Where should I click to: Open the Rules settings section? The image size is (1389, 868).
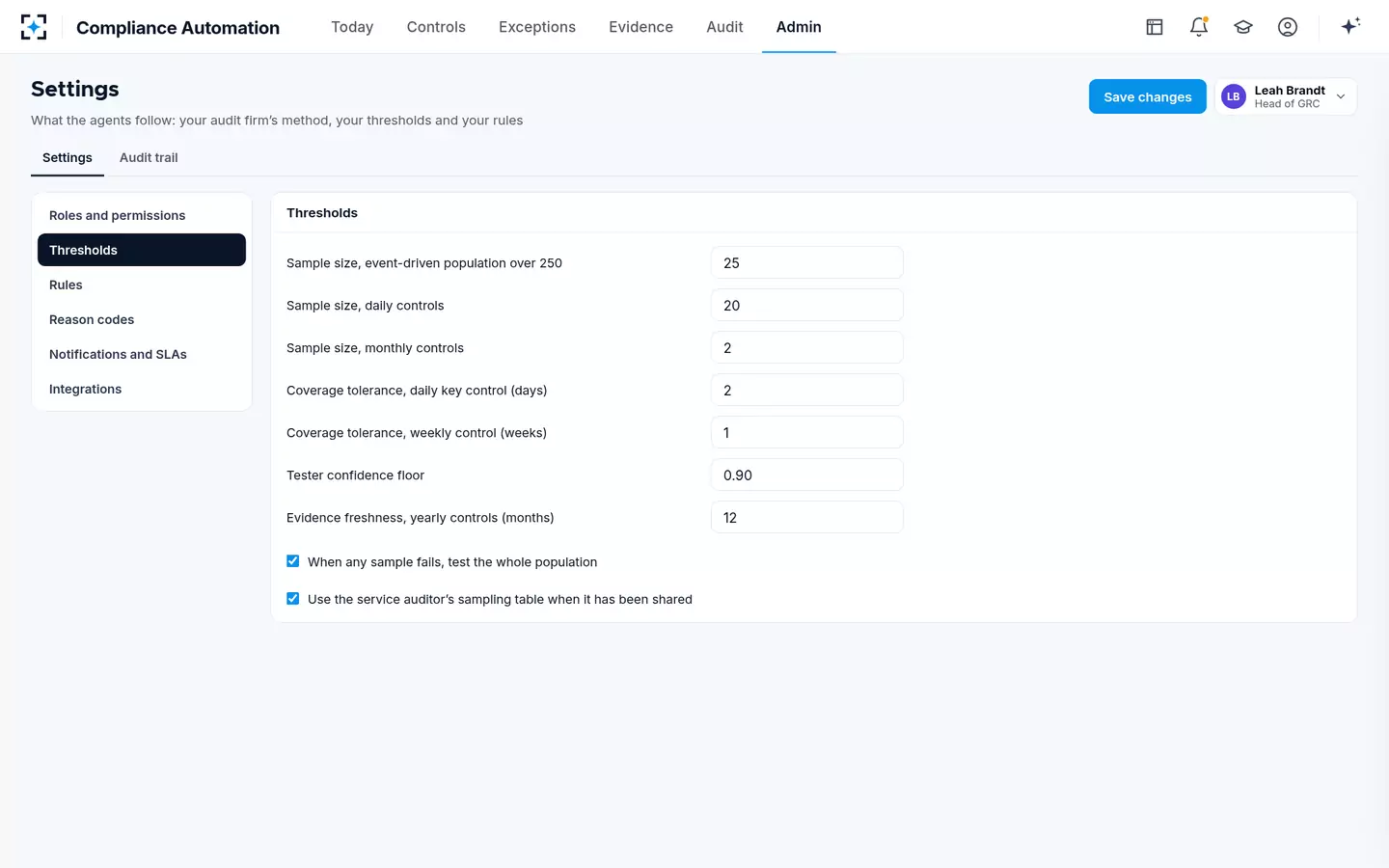tap(142, 285)
